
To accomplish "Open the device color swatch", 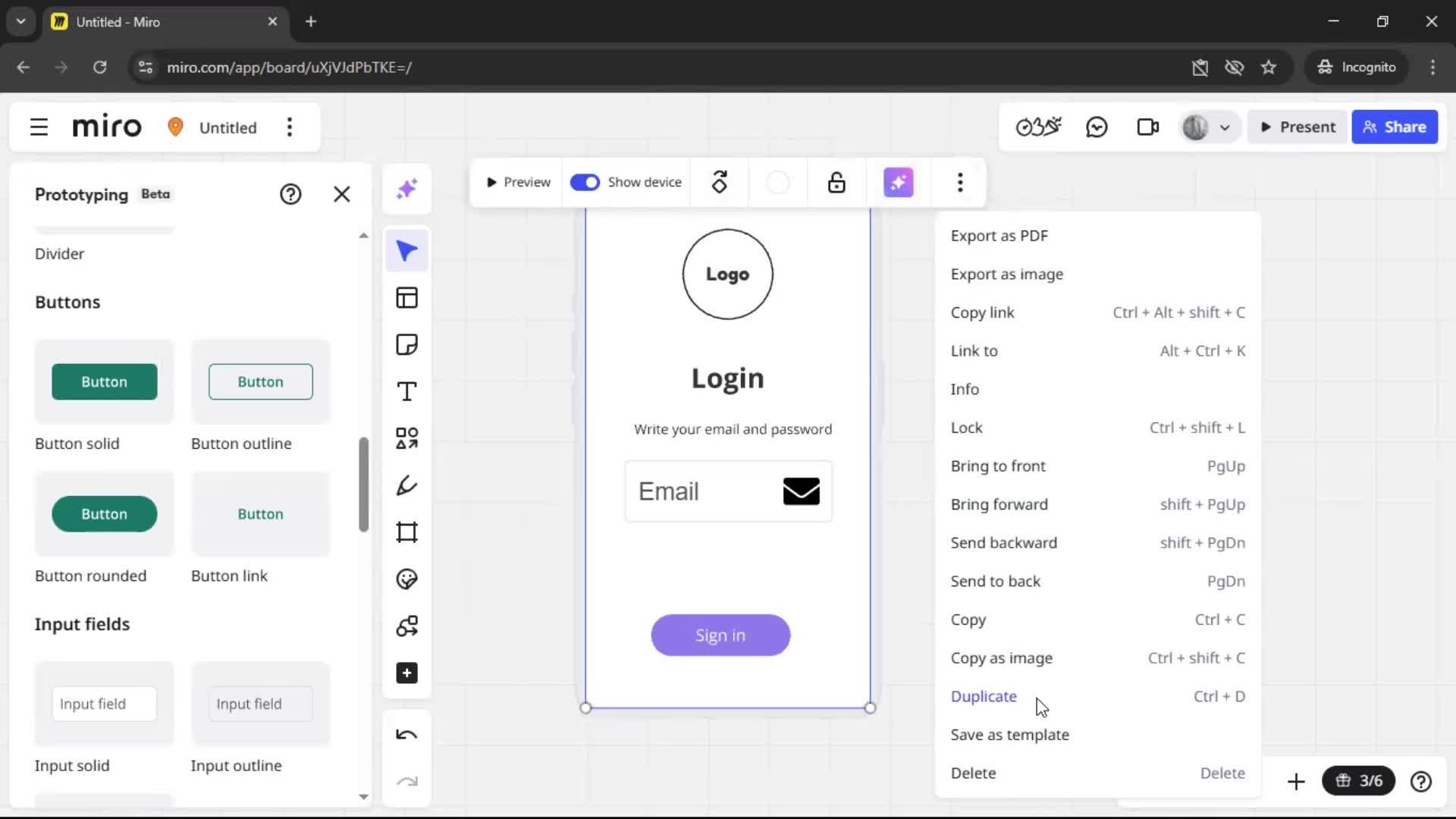I will (778, 182).
